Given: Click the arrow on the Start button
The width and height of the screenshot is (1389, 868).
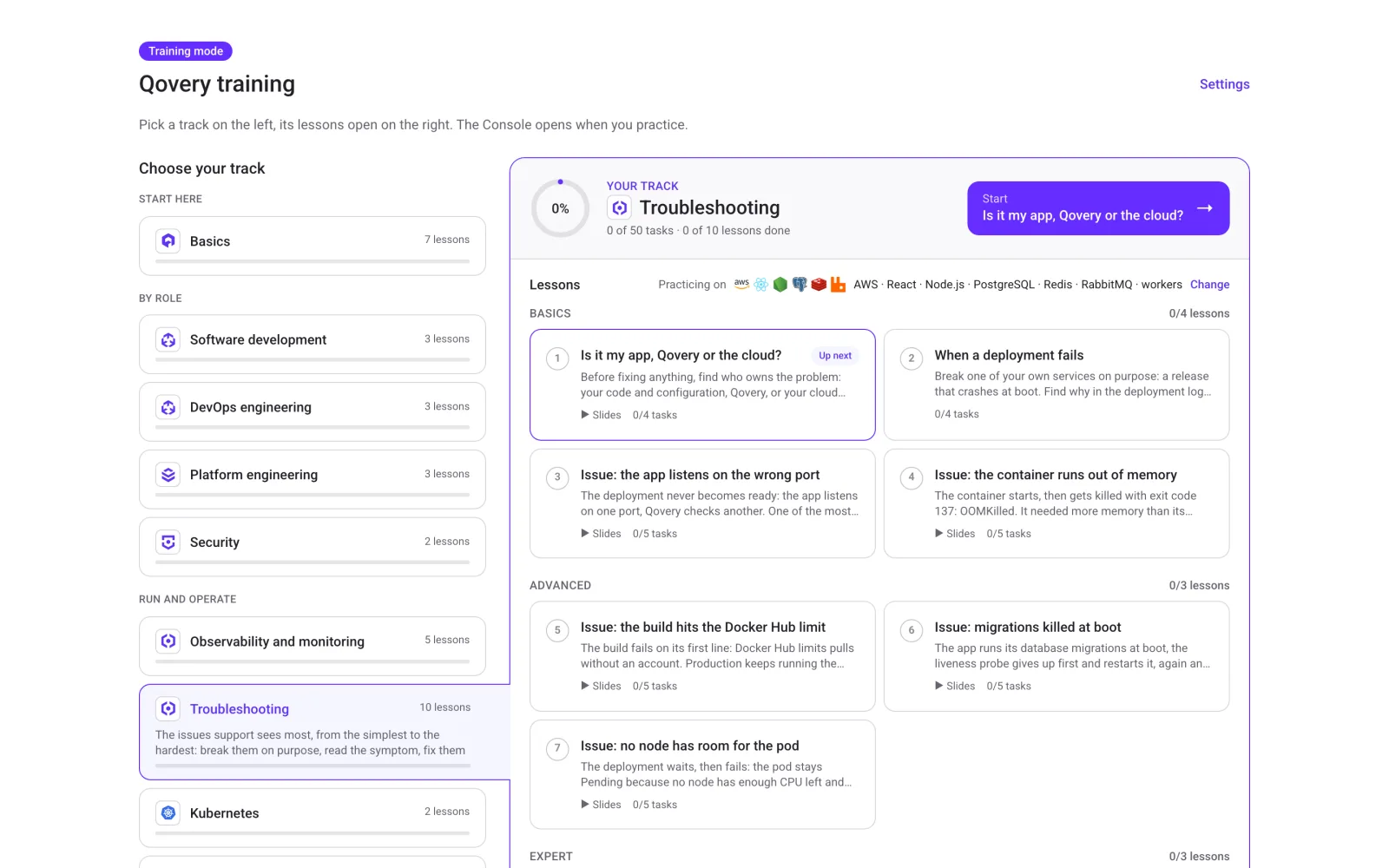Looking at the screenshot, I should click(1205, 208).
